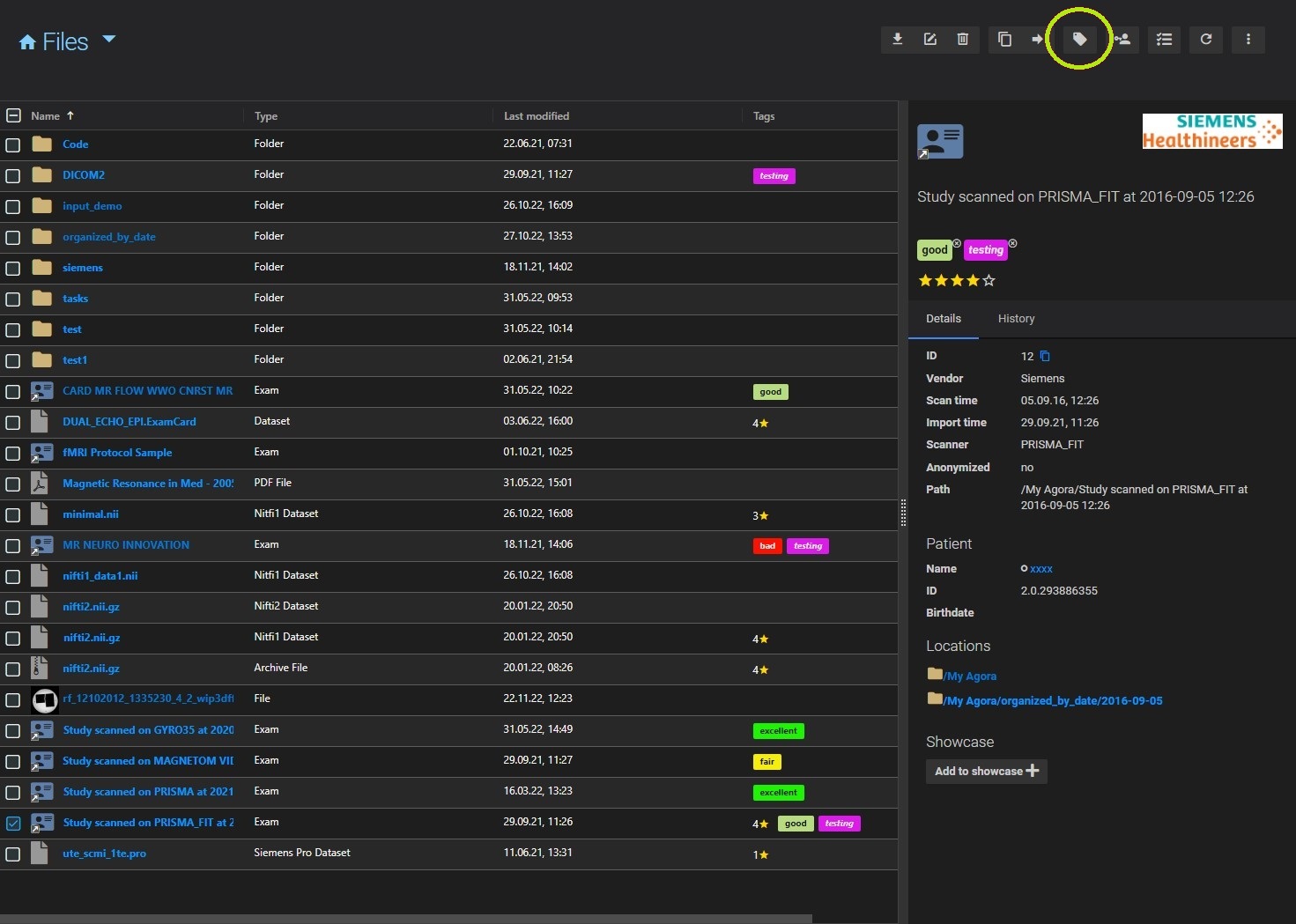The height and width of the screenshot is (924, 1296).
Task: Sort by the Name column header
Action: pos(46,115)
